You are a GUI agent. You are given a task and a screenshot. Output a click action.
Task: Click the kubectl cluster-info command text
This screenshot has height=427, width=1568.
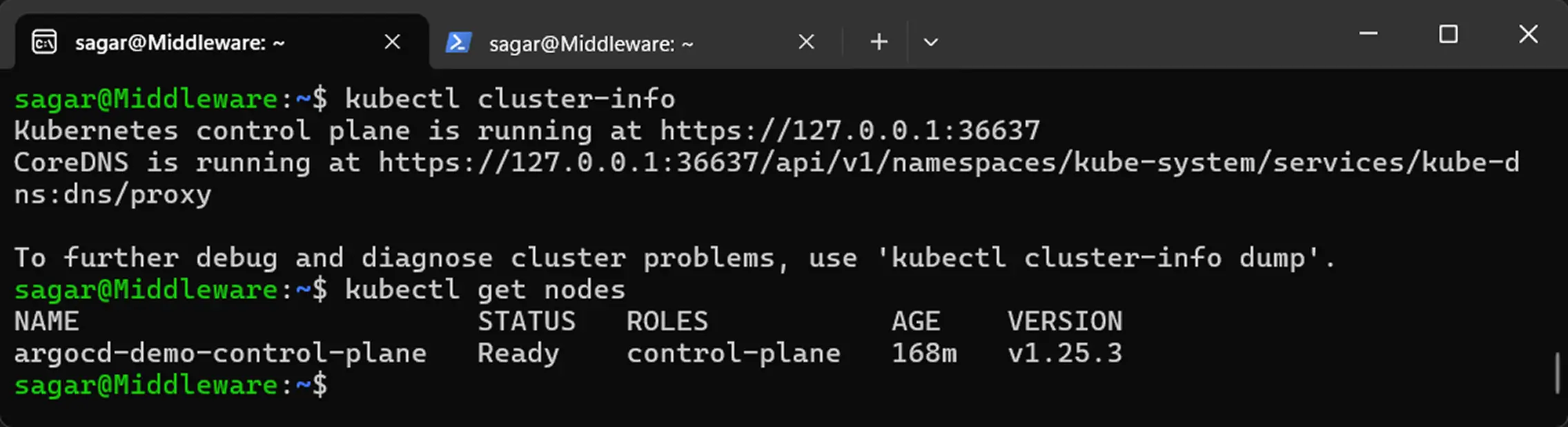[x=511, y=97]
